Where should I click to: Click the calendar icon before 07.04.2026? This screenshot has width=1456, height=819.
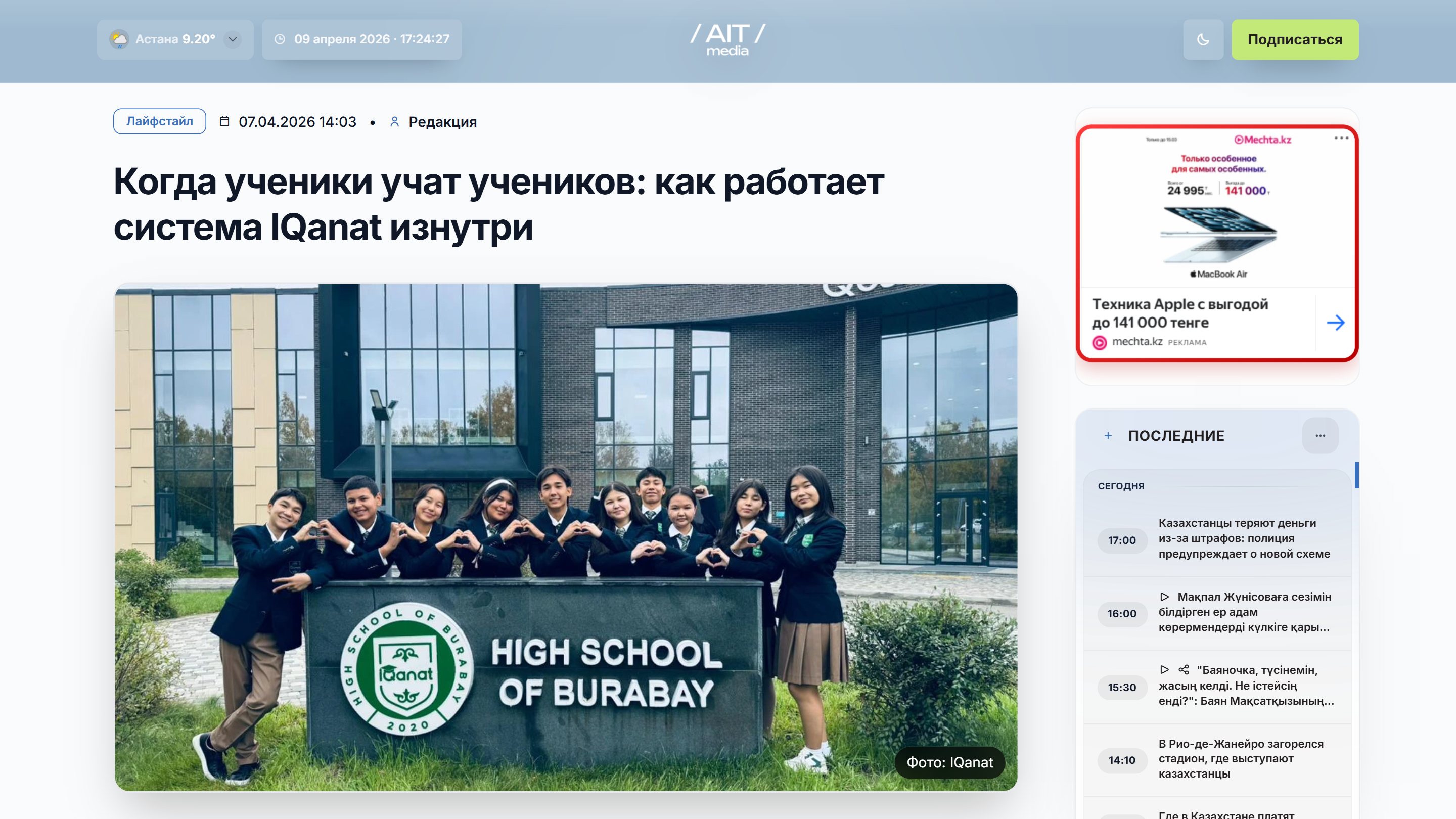click(x=224, y=121)
